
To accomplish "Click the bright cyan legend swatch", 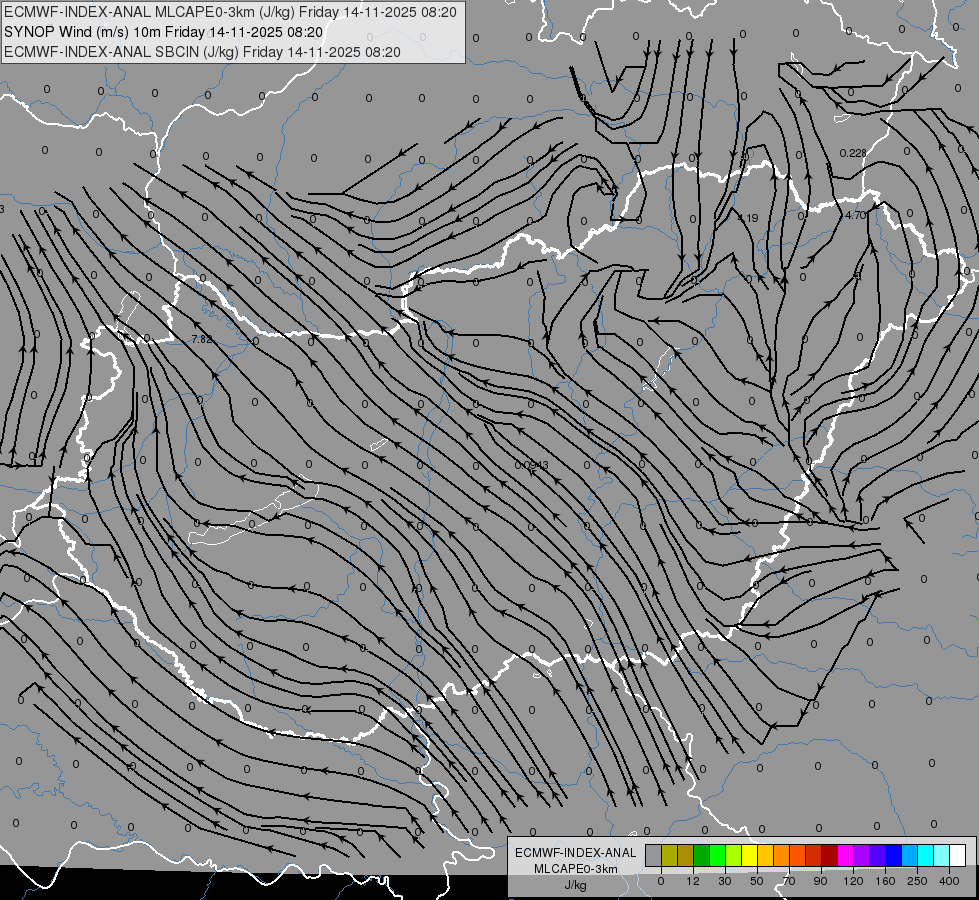I will click(x=927, y=855).
